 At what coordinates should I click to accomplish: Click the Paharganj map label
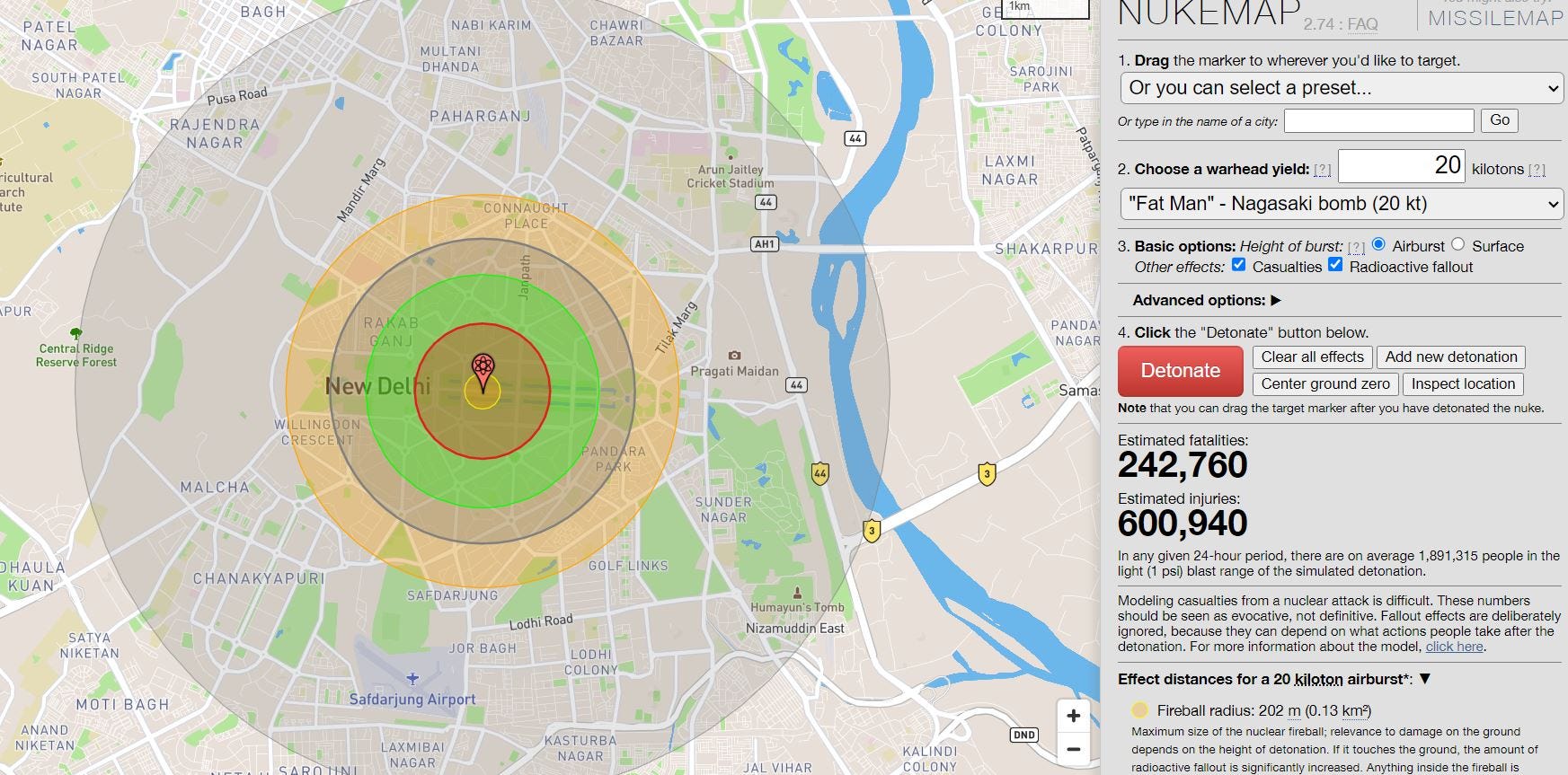click(480, 116)
